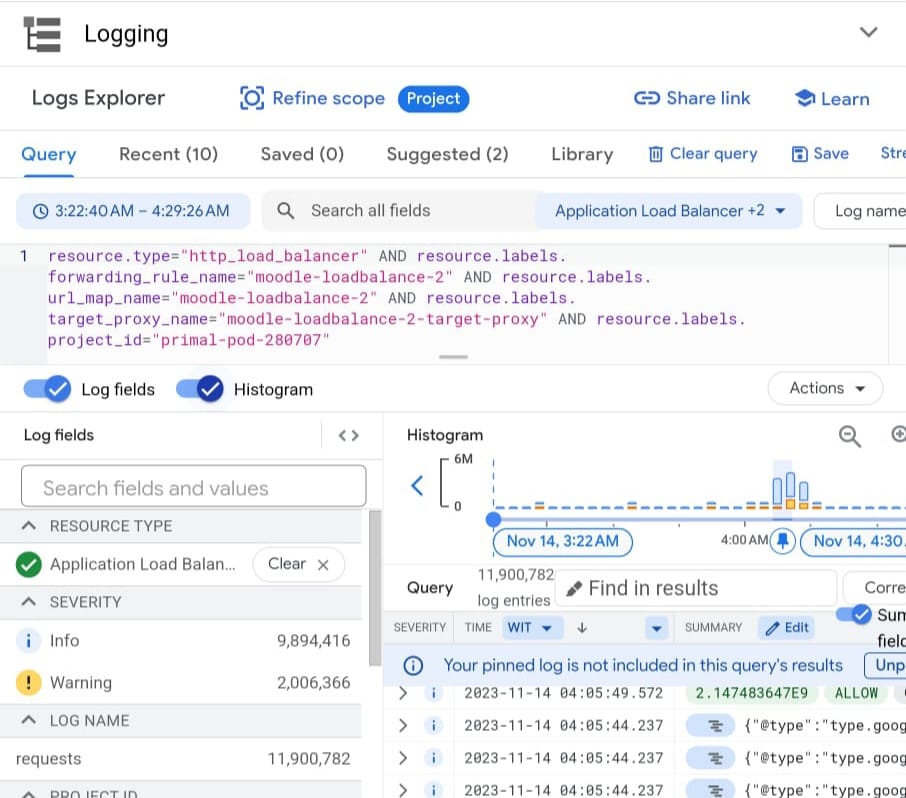Click the tallest histogram bar
Screen dimensions: 906x798
(x=790, y=491)
